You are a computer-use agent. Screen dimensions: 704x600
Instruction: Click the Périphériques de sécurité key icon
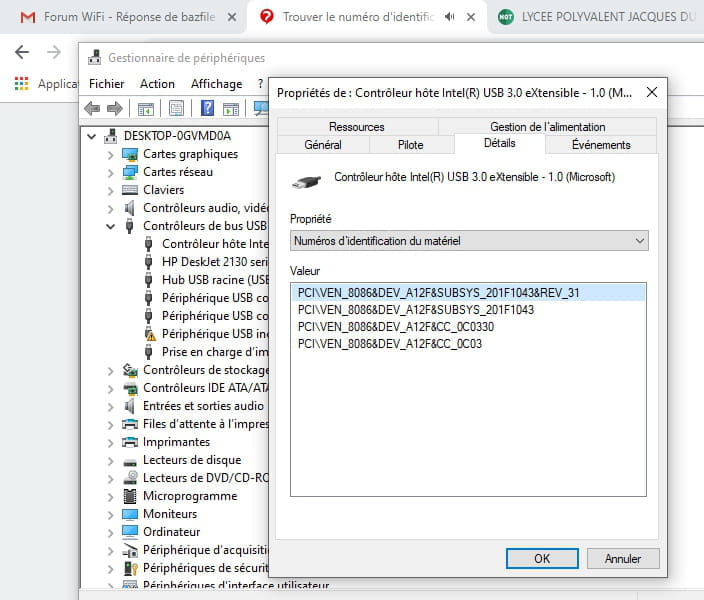point(130,568)
